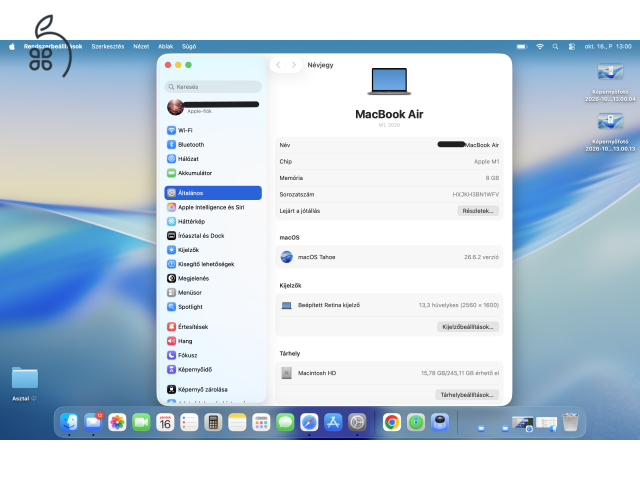Open Wi-Fi status in menu bar
This screenshot has width=640, height=480.
(x=540, y=47)
